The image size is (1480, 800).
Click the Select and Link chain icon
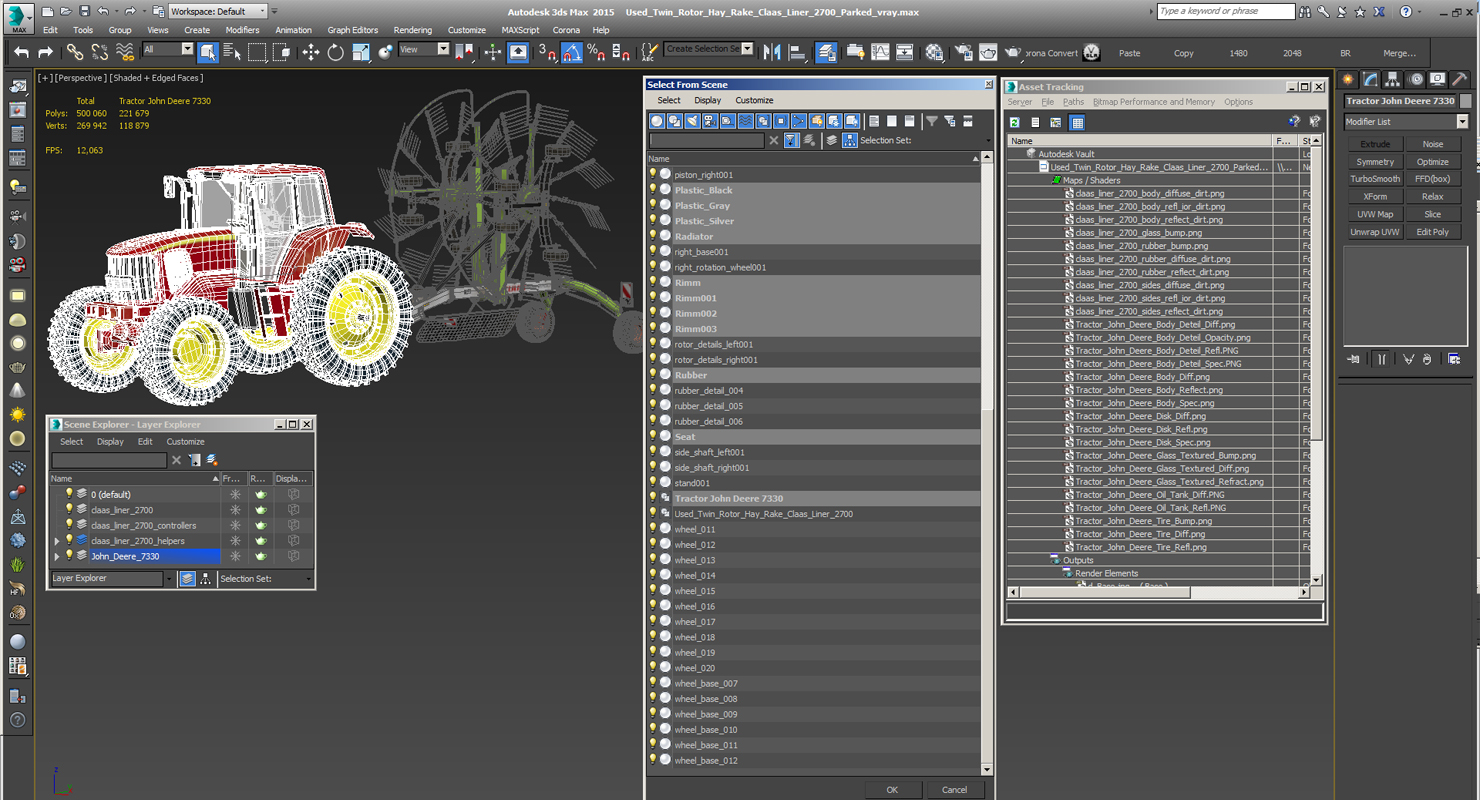point(75,52)
